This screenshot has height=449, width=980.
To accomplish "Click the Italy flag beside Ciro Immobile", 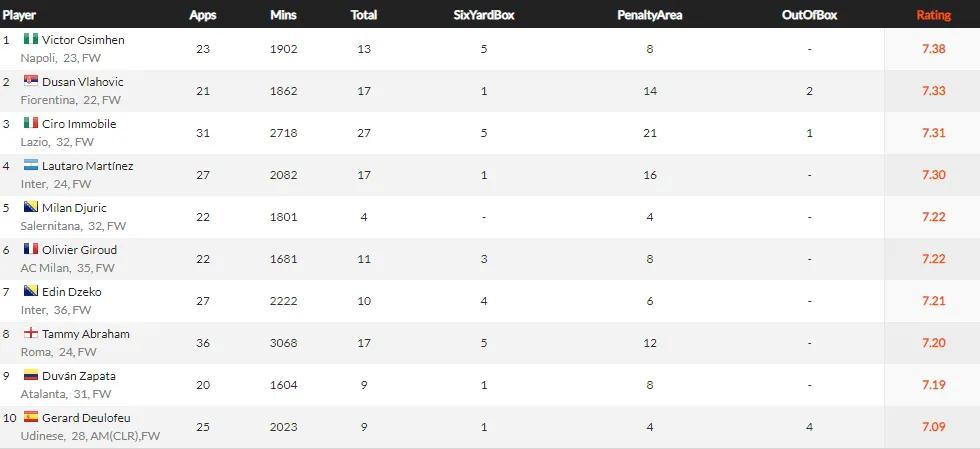I will 31,124.
